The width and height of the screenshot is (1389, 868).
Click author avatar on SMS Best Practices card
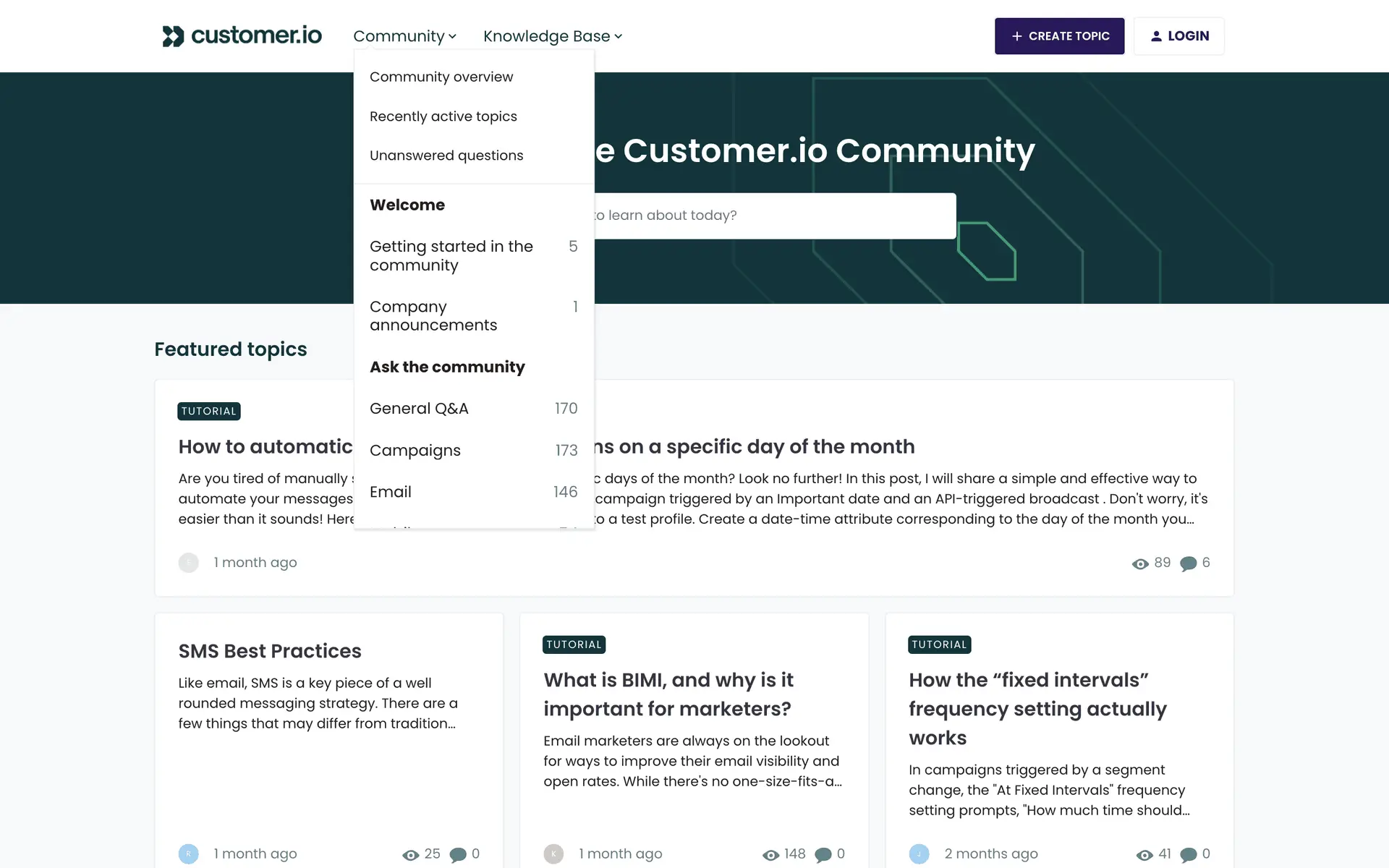coord(188,854)
